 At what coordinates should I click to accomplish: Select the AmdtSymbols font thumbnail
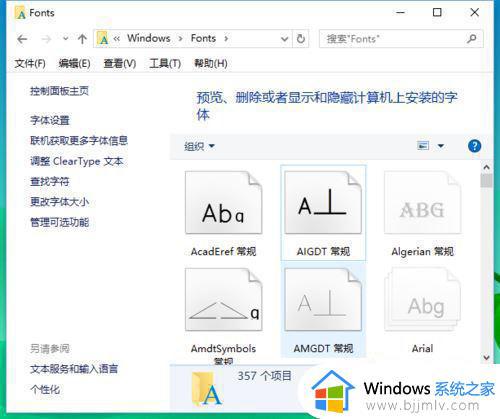(223, 299)
